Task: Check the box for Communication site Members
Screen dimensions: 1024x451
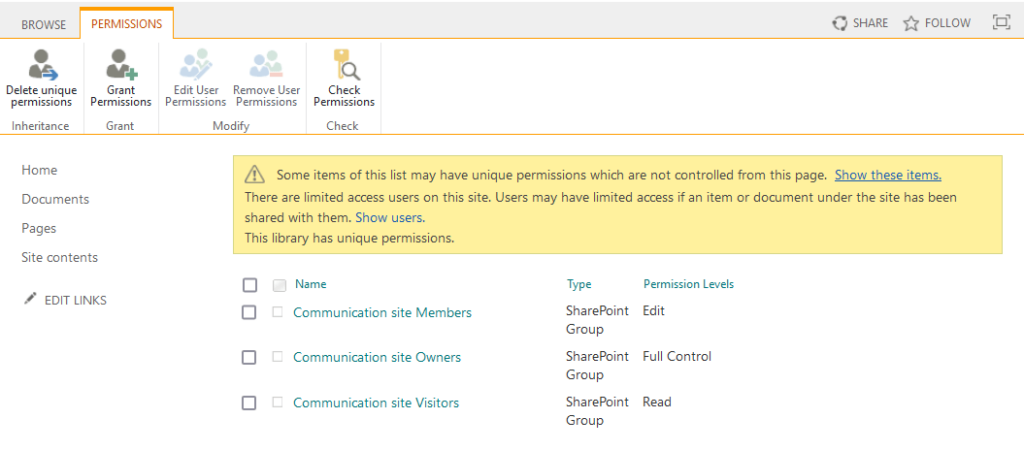Action: (249, 313)
